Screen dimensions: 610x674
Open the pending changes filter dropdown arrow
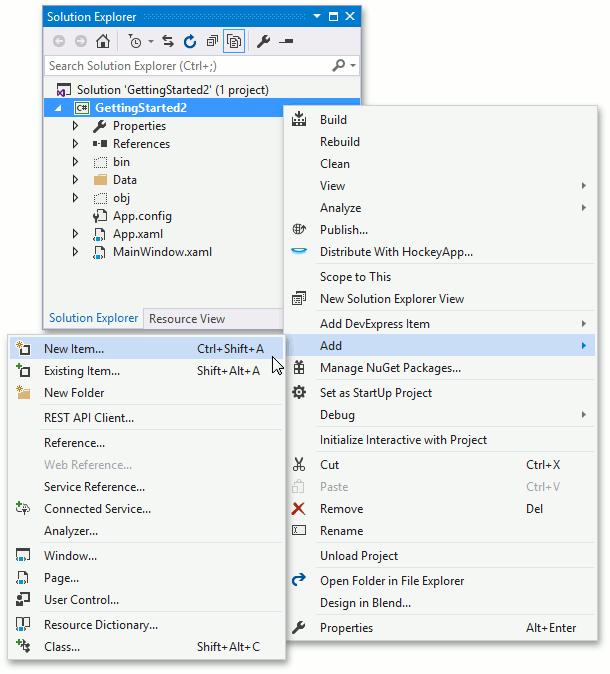[151, 42]
